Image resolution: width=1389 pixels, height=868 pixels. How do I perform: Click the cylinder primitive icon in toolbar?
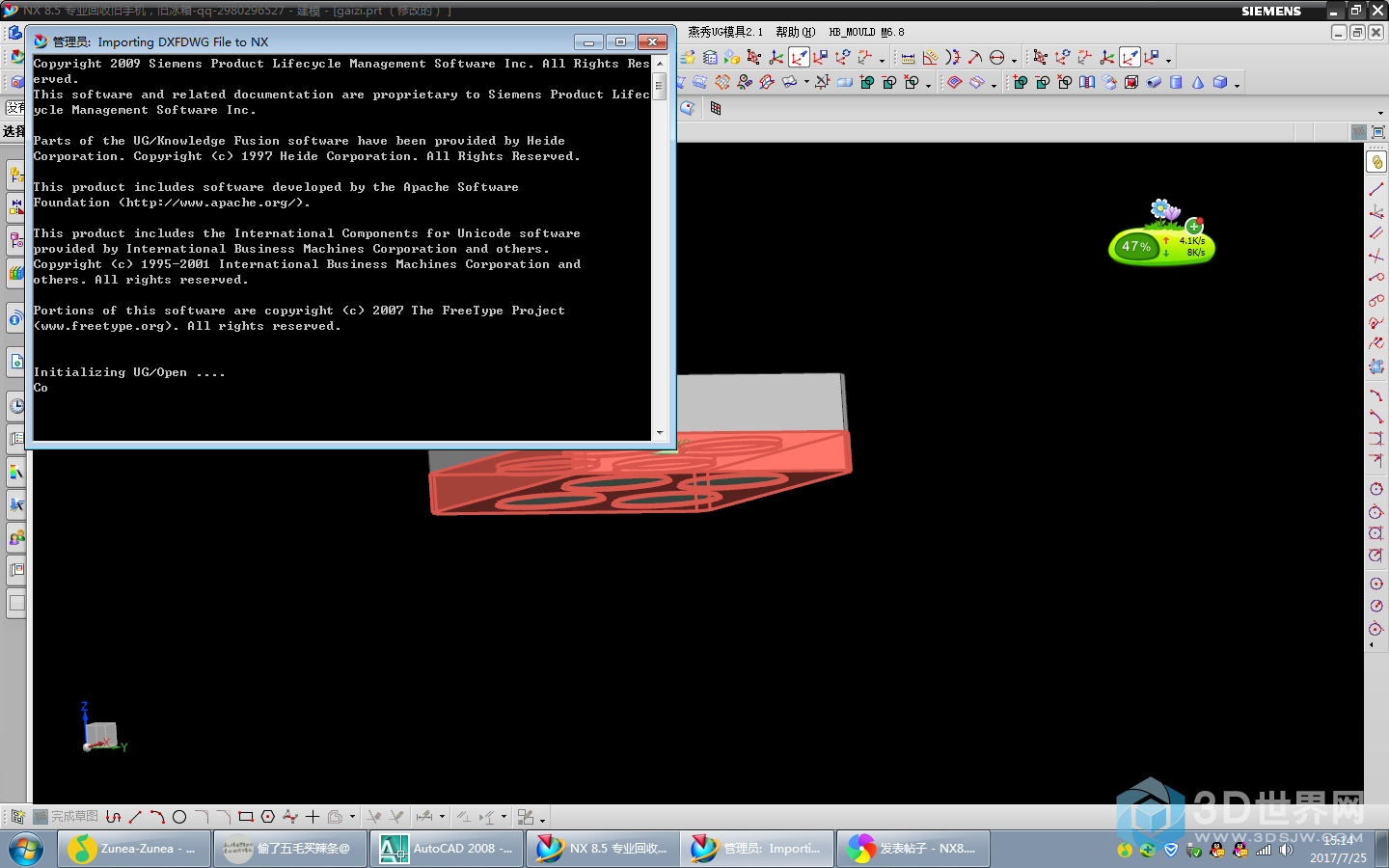1176,82
